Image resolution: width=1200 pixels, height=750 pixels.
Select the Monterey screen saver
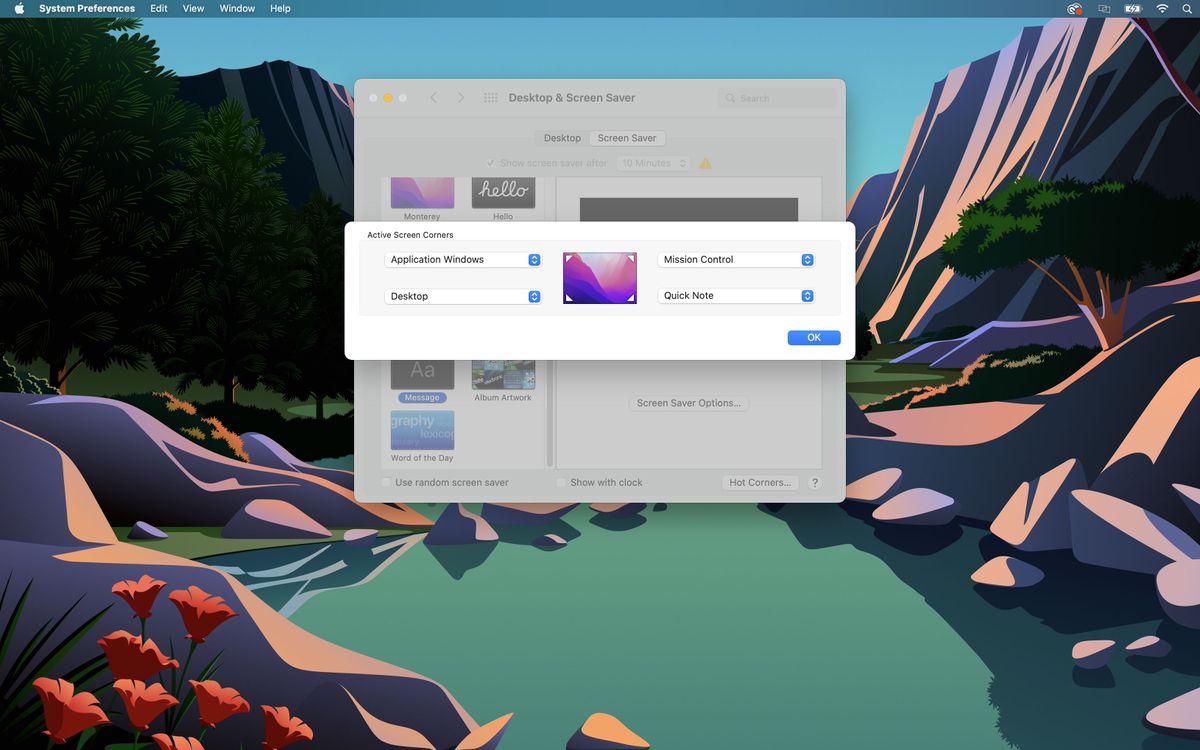(421, 190)
